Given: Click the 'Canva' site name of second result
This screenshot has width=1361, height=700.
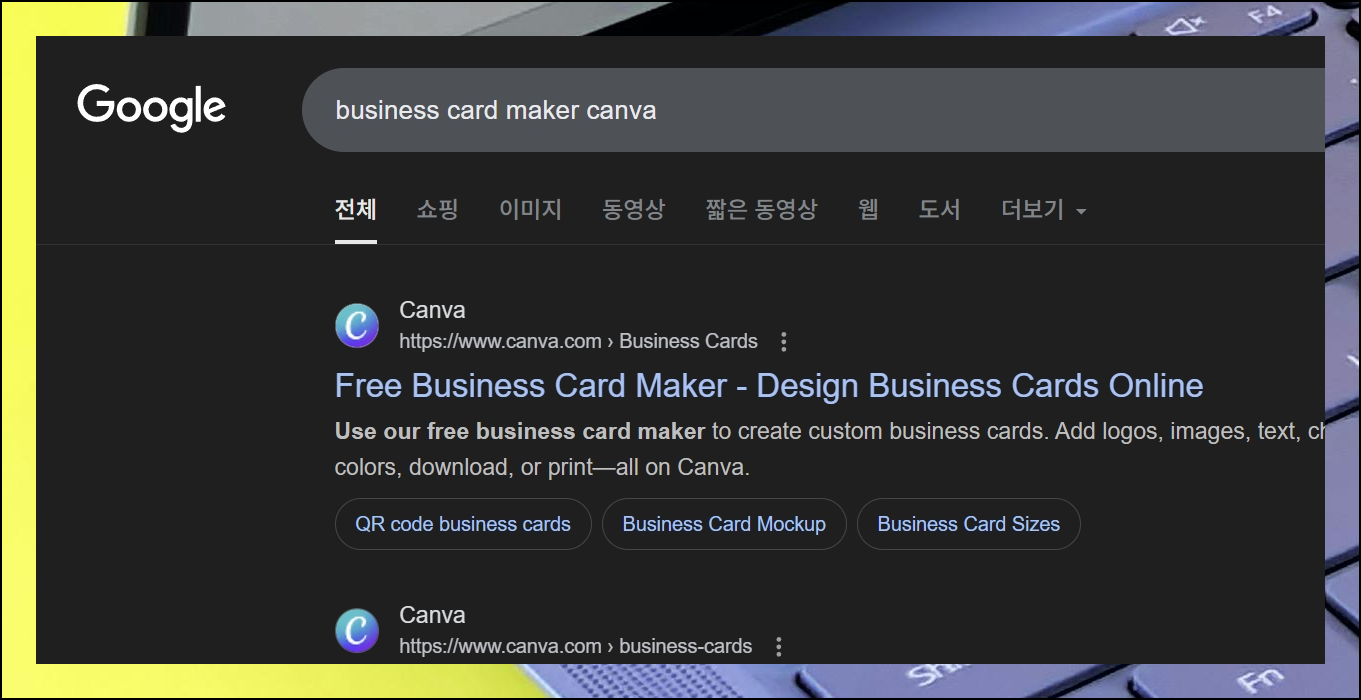Looking at the screenshot, I should [x=432, y=615].
